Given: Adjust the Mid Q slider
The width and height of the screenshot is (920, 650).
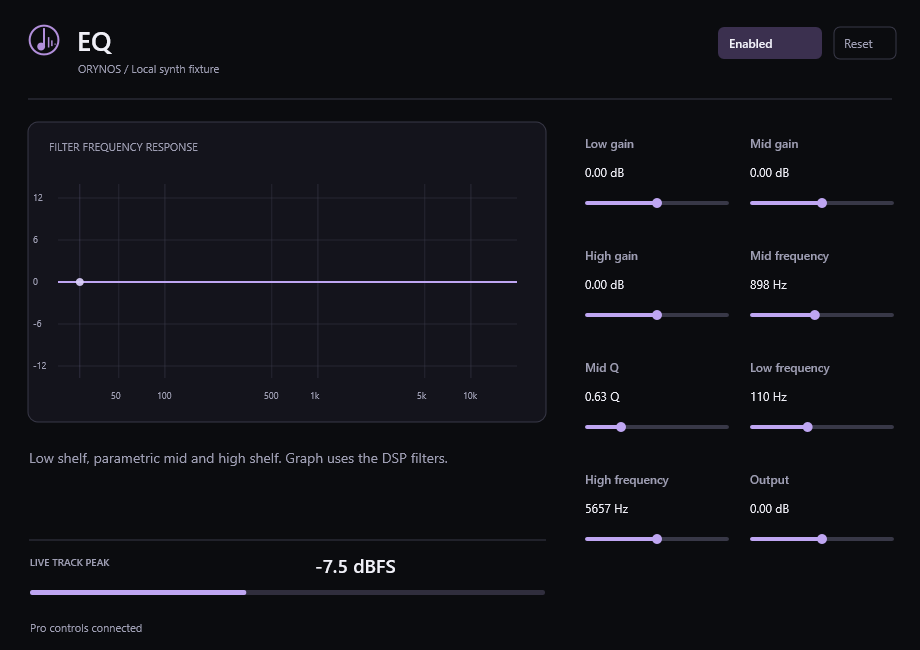Looking at the screenshot, I should pyautogui.click(x=657, y=427).
